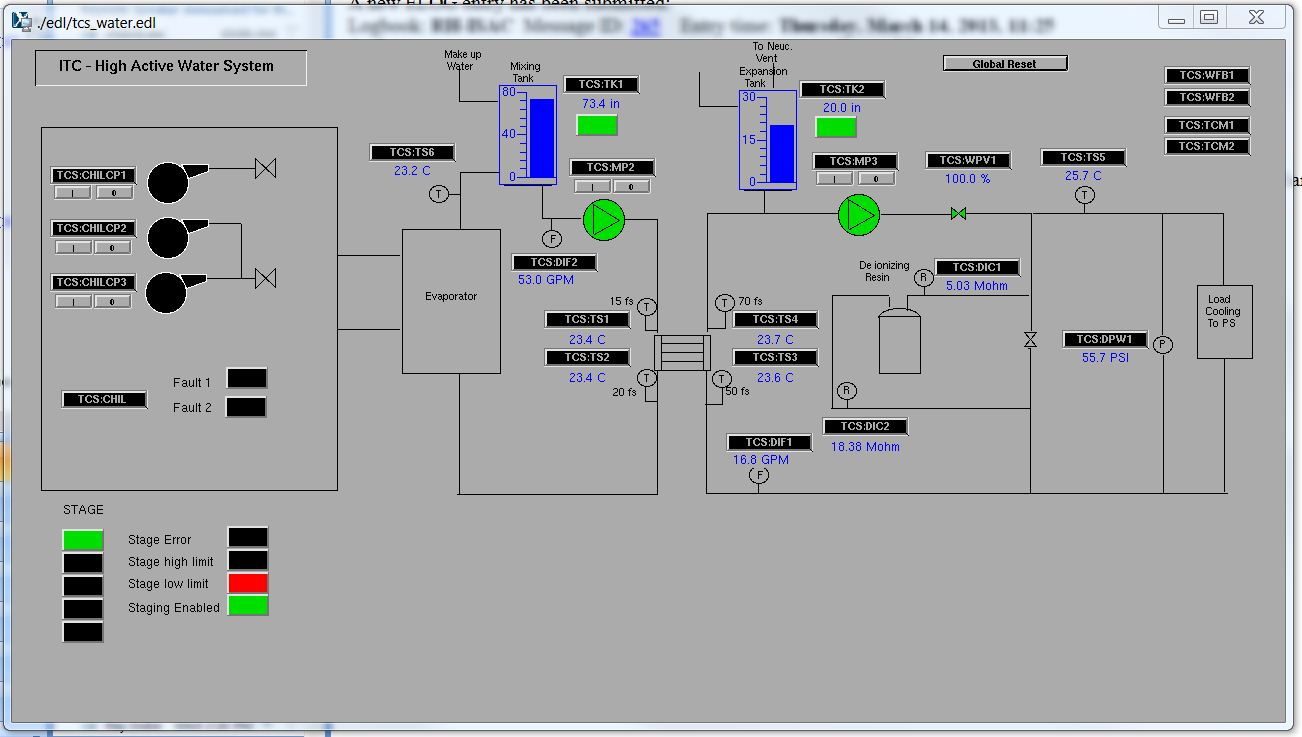Click the 5.03 Mohm resistivity reading
The height and width of the screenshot is (737, 1302).
[x=977, y=286]
